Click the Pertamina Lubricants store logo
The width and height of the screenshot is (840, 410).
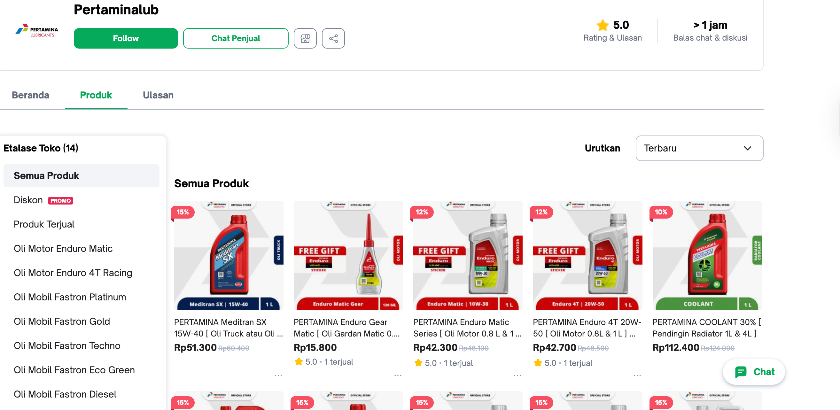point(37,31)
